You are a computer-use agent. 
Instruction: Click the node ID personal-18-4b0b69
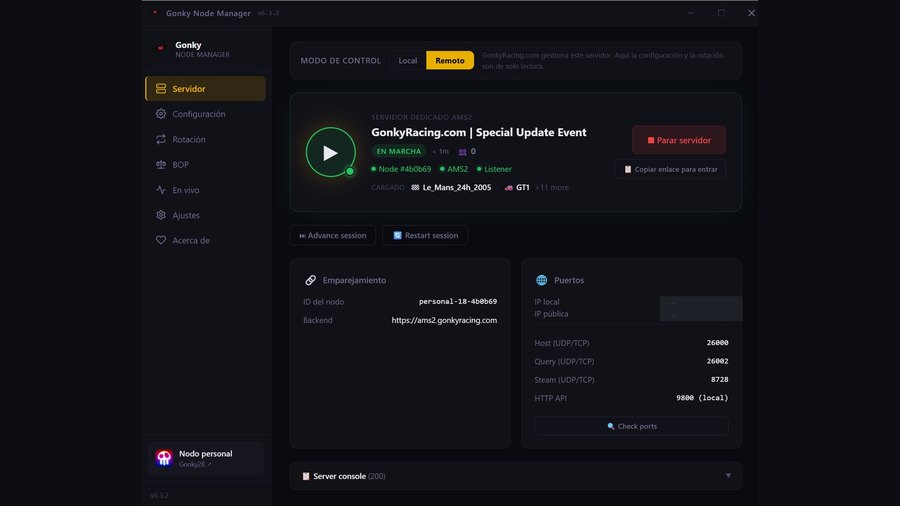(458, 301)
